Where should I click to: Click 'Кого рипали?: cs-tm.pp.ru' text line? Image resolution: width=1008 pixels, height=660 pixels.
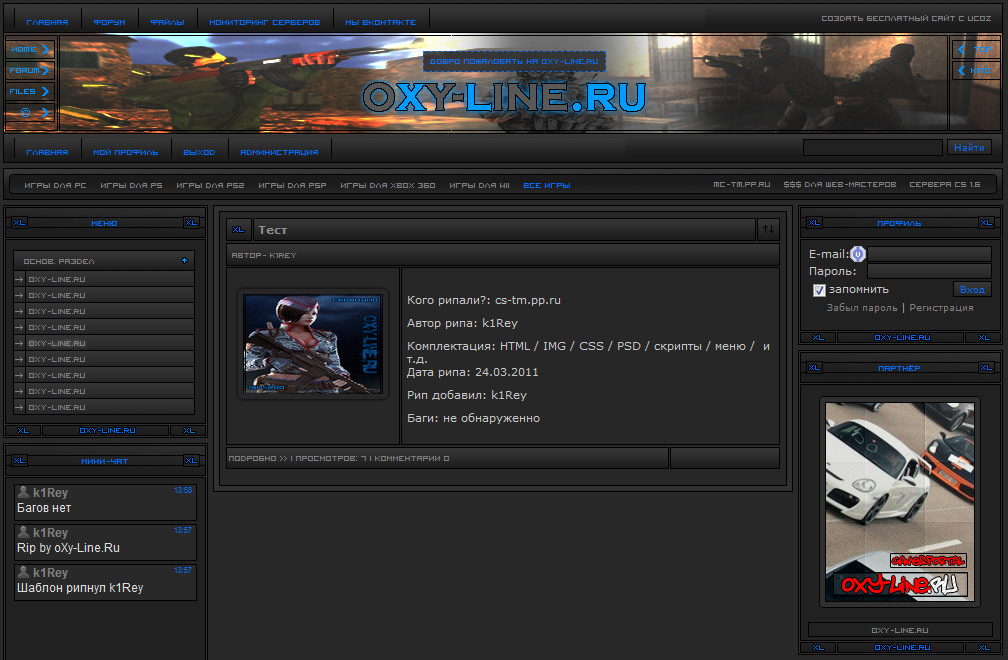point(483,300)
